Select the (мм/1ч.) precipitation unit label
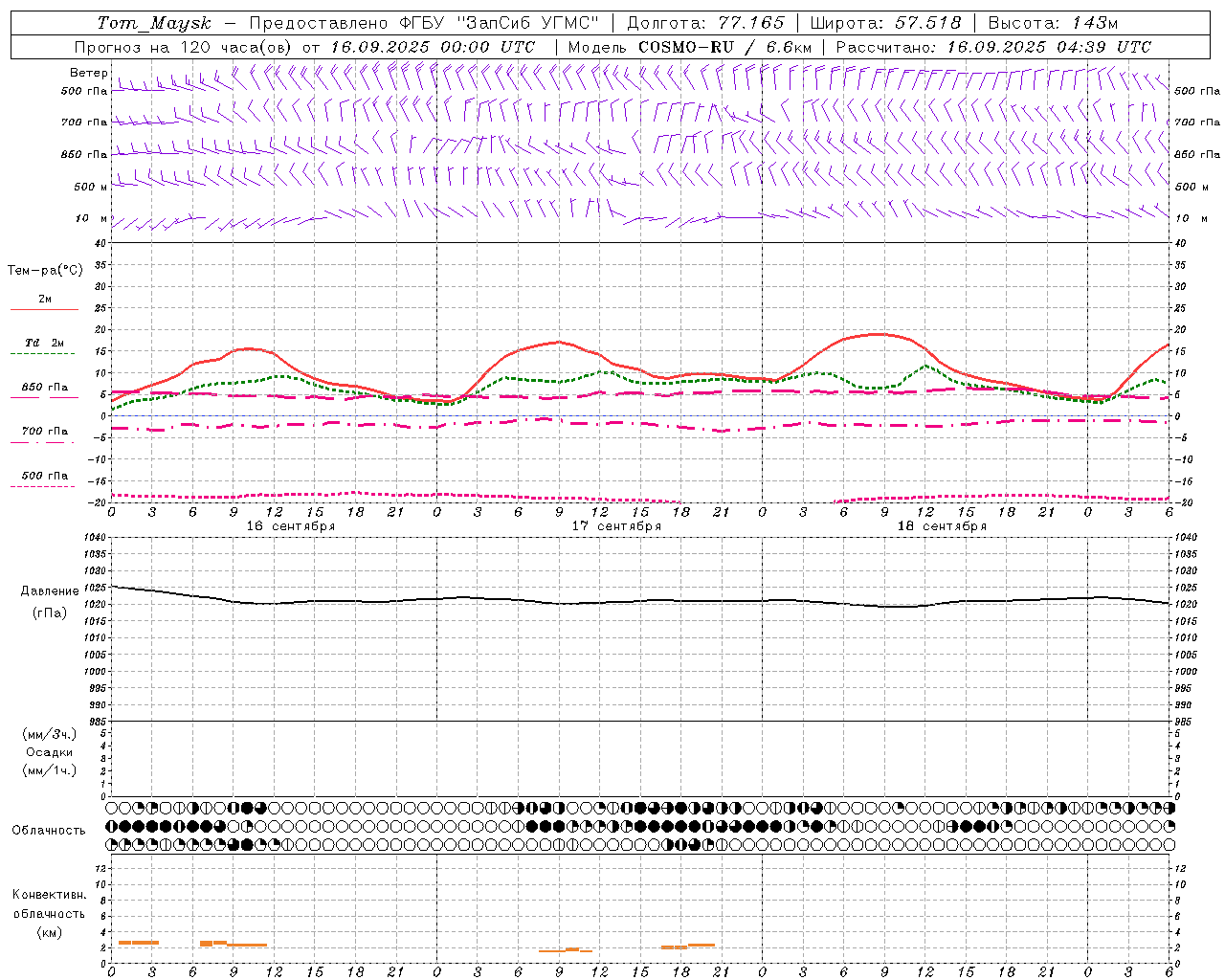 tap(49, 770)
